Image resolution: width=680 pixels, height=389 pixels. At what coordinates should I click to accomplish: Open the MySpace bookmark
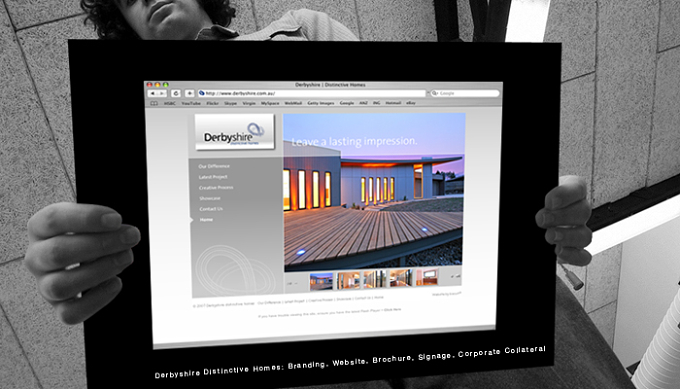click(x=270, y=103)
